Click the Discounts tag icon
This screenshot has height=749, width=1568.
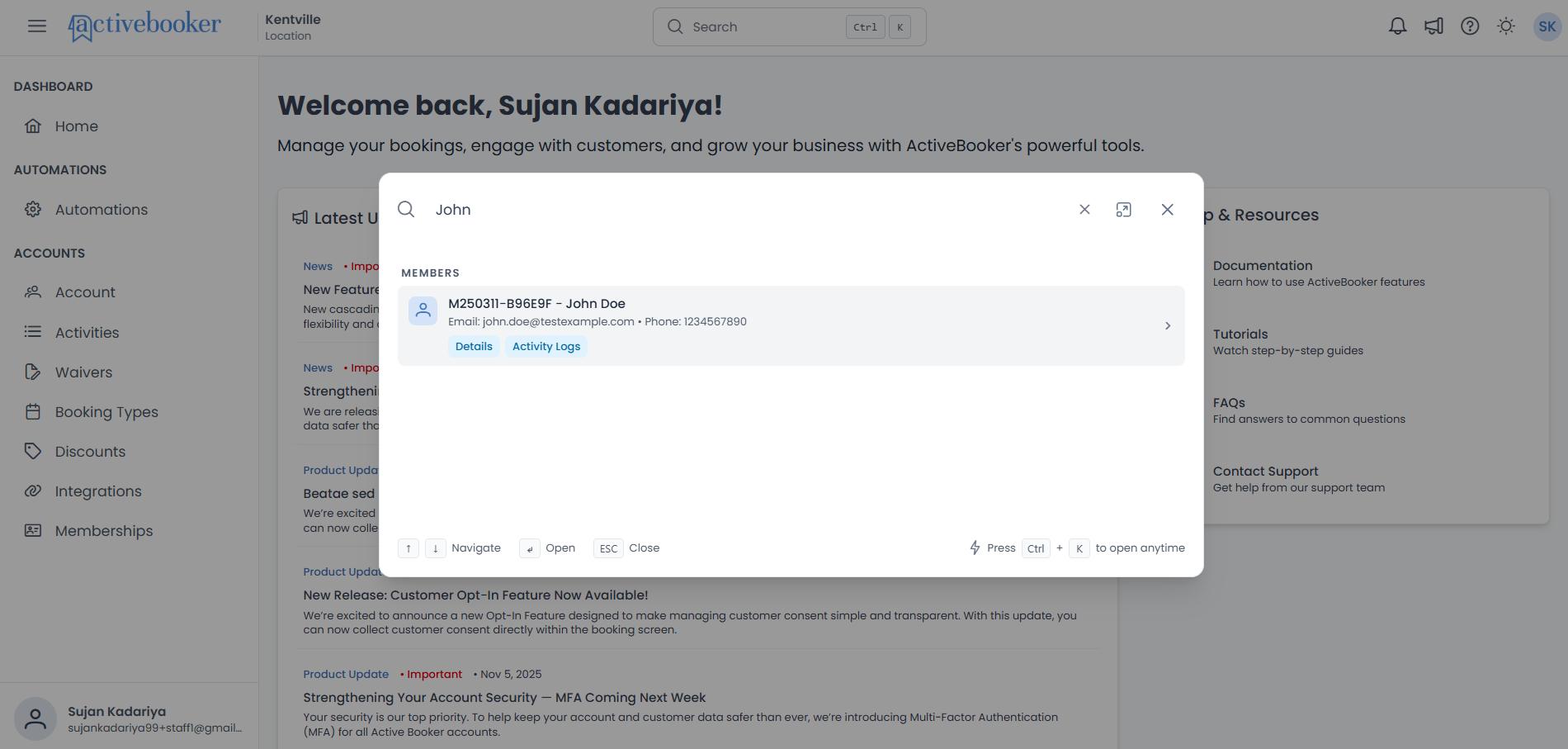click(x=33, y=451)
